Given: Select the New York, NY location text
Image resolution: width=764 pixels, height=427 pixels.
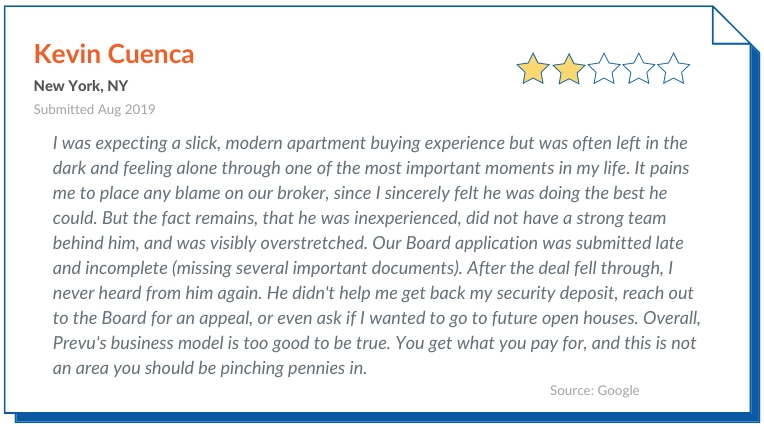Looking at the screenshot, I should click(81, 86).
